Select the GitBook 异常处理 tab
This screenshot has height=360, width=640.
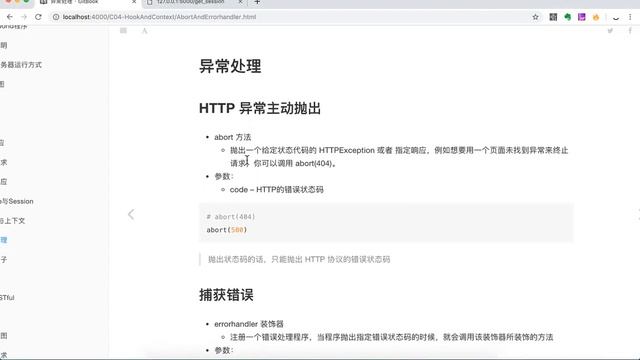coord(75,2)
